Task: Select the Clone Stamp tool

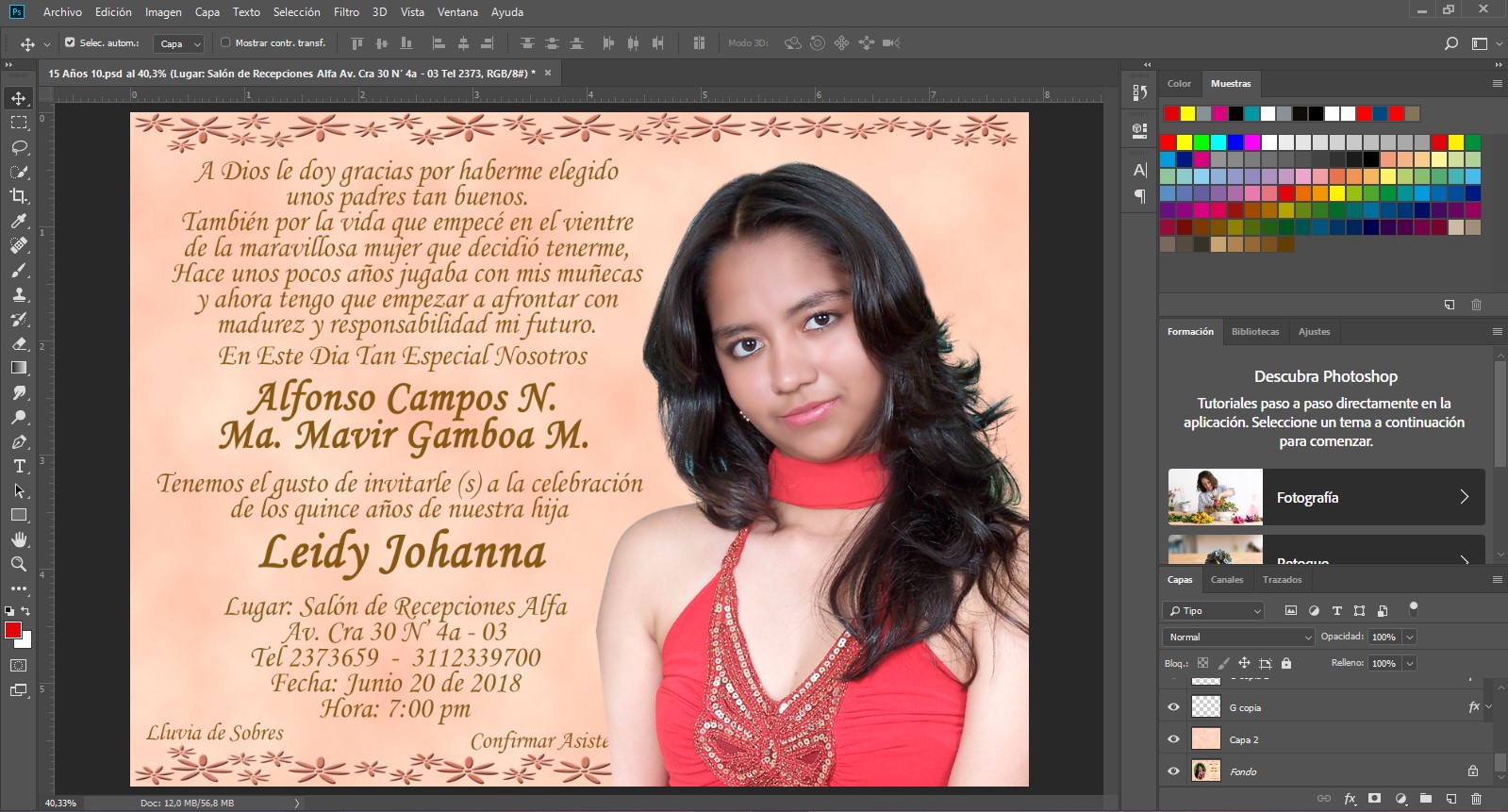Action: point(19,294)
